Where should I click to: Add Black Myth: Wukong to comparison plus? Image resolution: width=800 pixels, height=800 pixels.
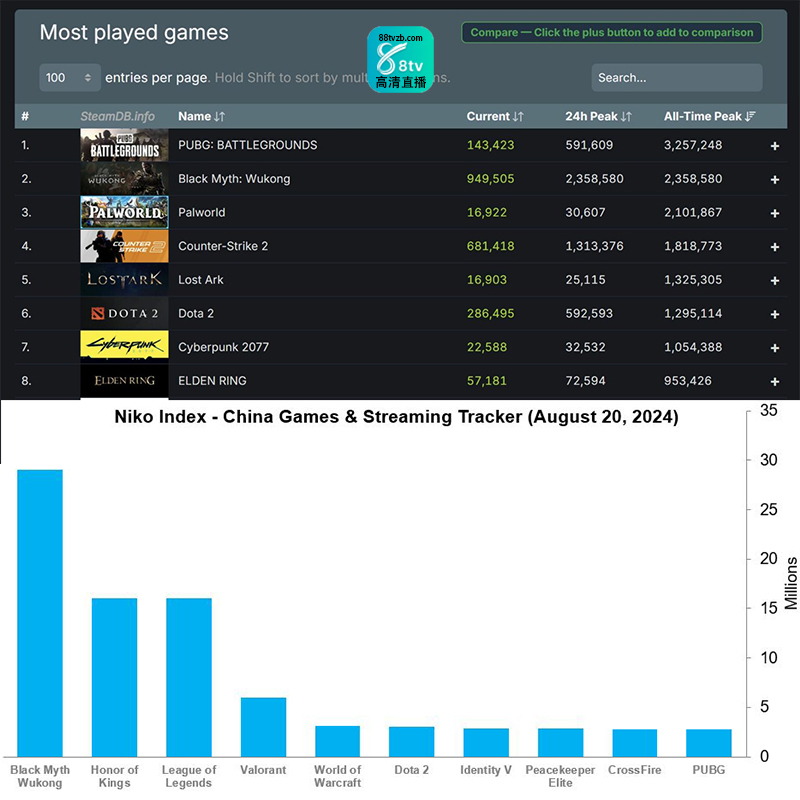[774, 180]
